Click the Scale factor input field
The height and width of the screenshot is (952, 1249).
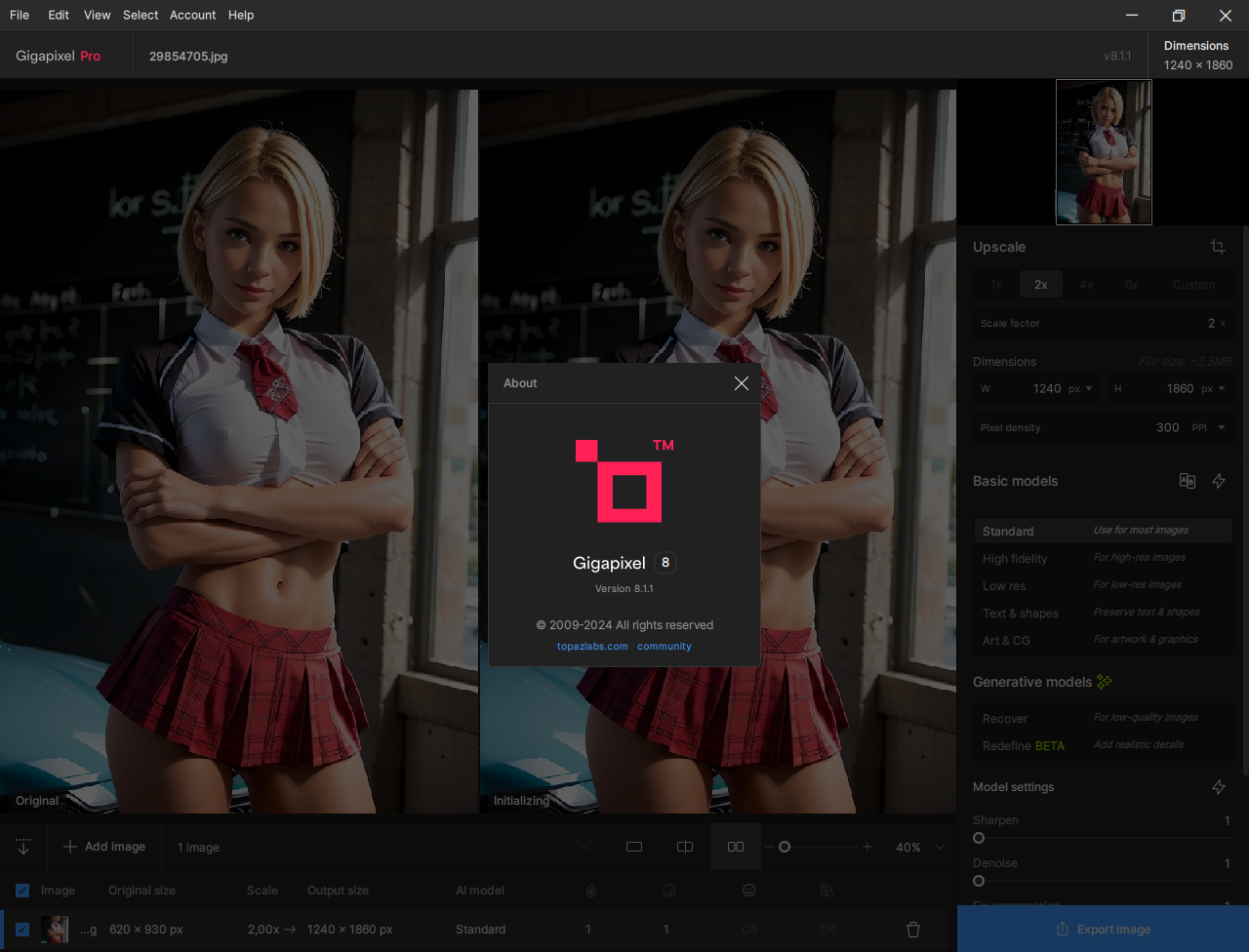click(1103, 323)
